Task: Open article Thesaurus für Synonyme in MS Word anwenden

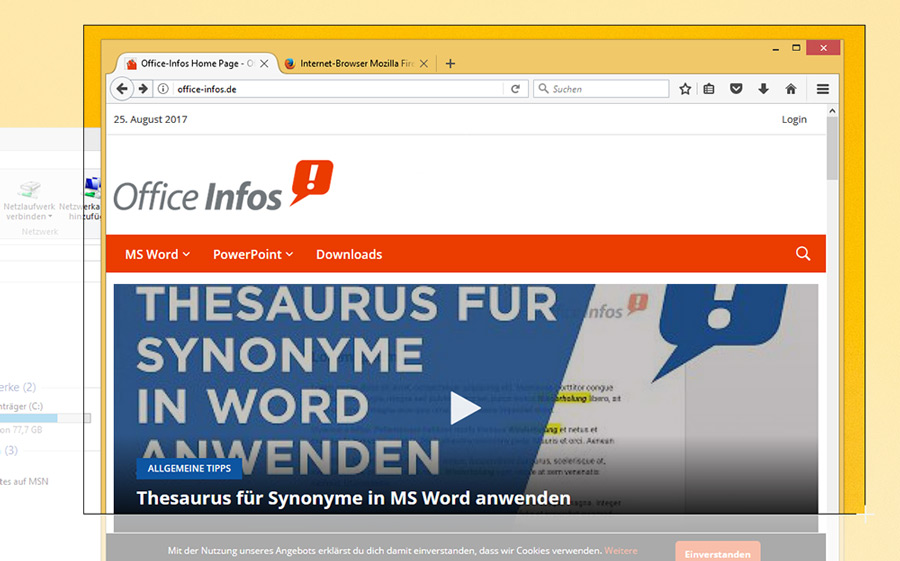Action: click(354, 498)
